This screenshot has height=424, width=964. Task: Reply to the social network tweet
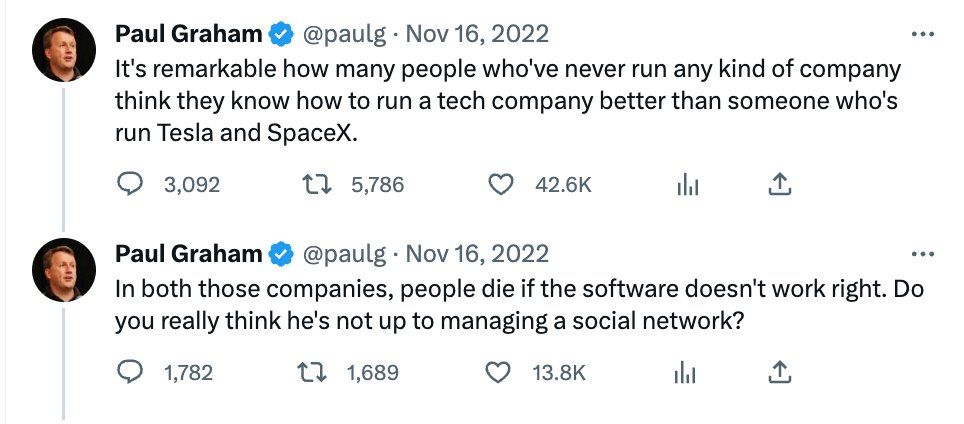click(131, 372)
